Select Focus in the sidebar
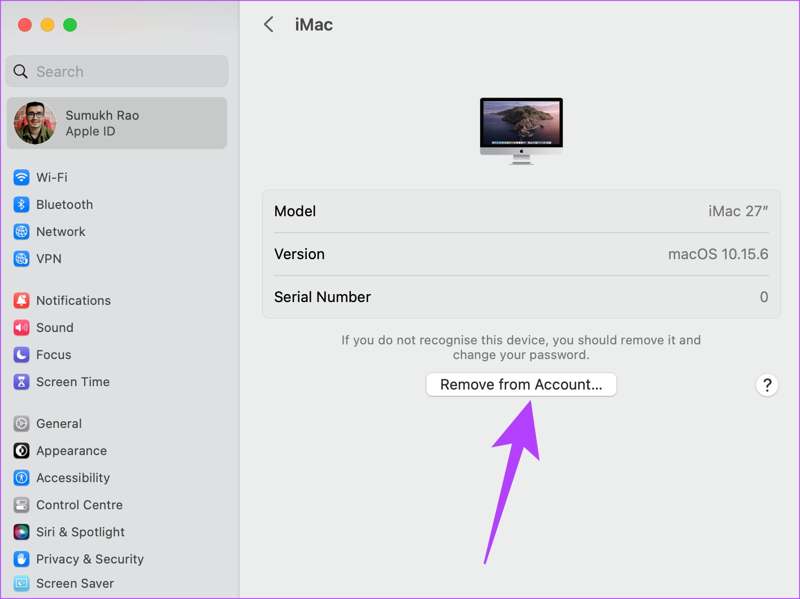The height and width of the screenshot is (599, 800). point(54,355)
